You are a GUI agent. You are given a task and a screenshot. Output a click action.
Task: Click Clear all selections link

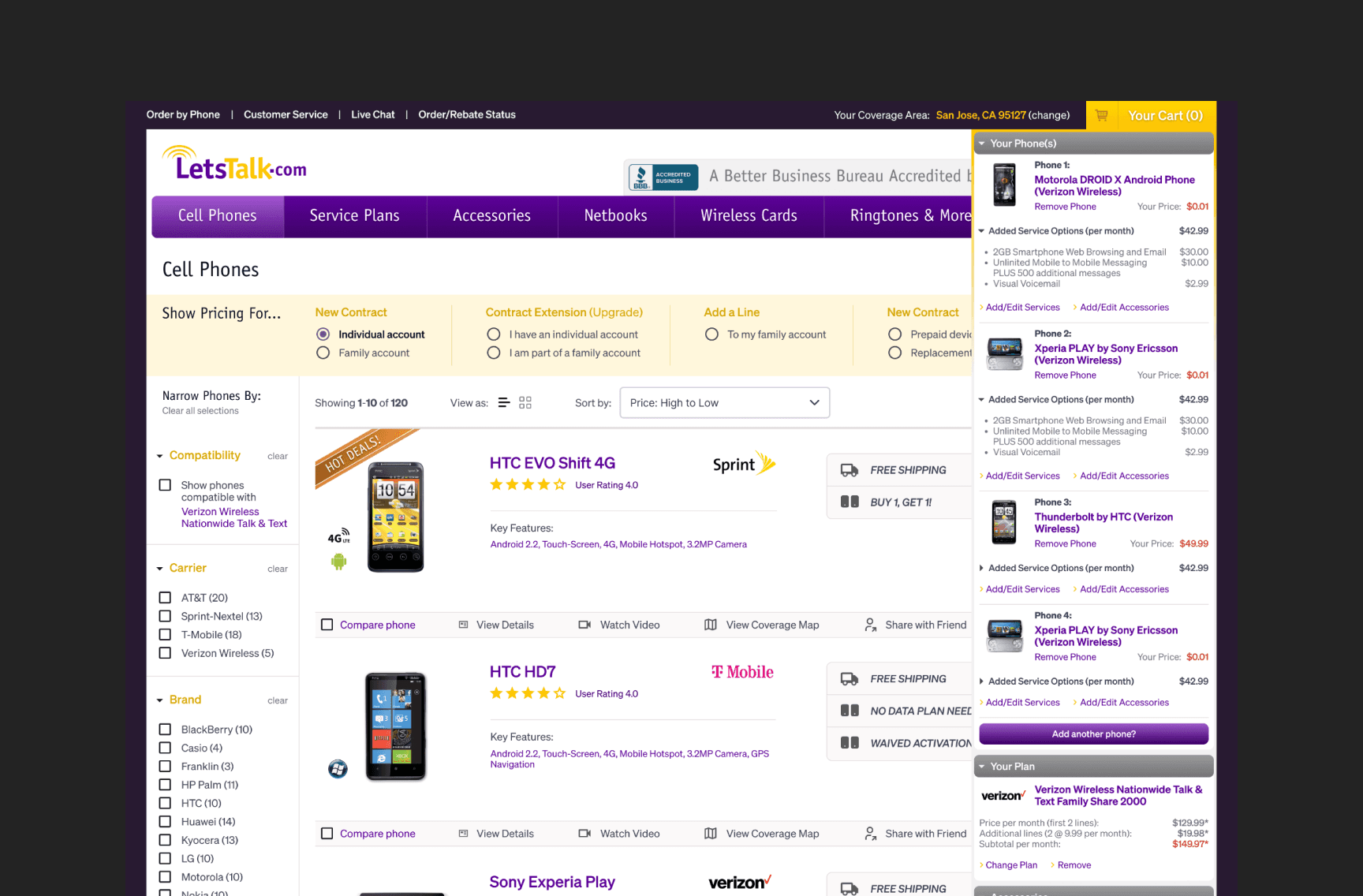coord(200,411)
